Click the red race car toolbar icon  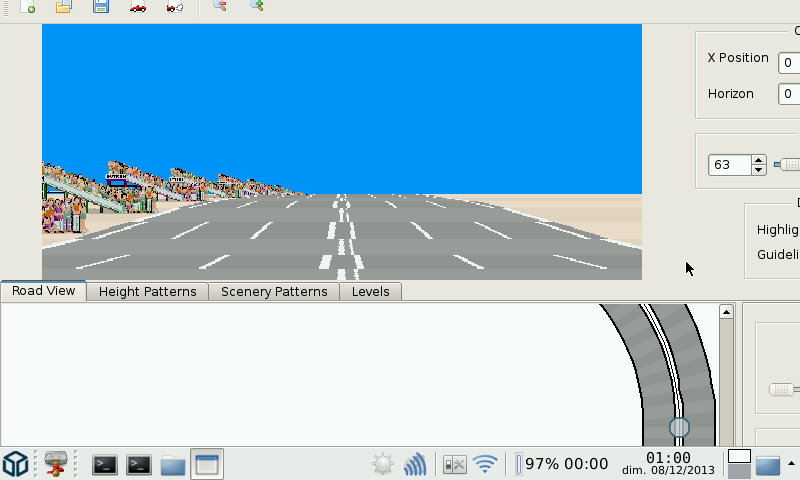[138, 7]
